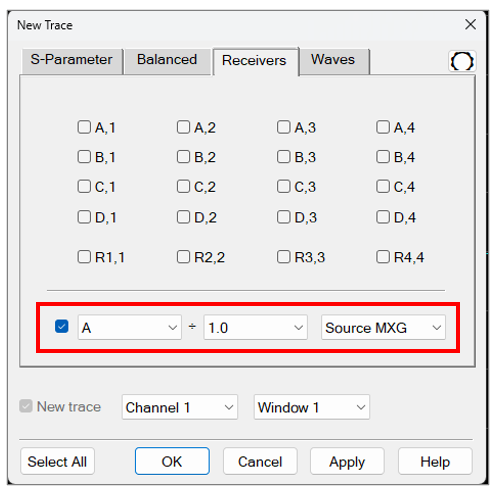Open the Source MXG dropdown

[383, 327]
